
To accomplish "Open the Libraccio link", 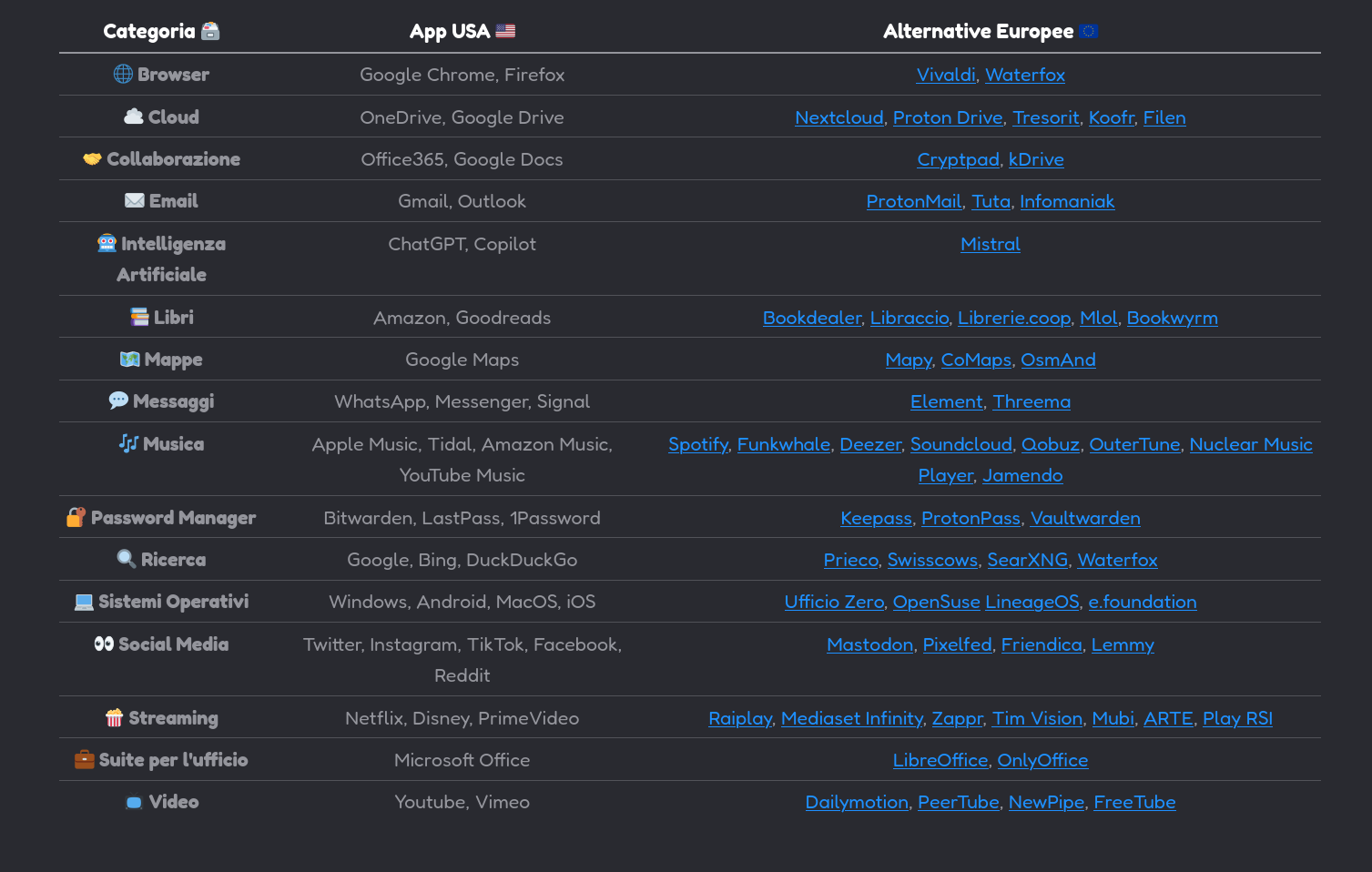I will point(910,318).
